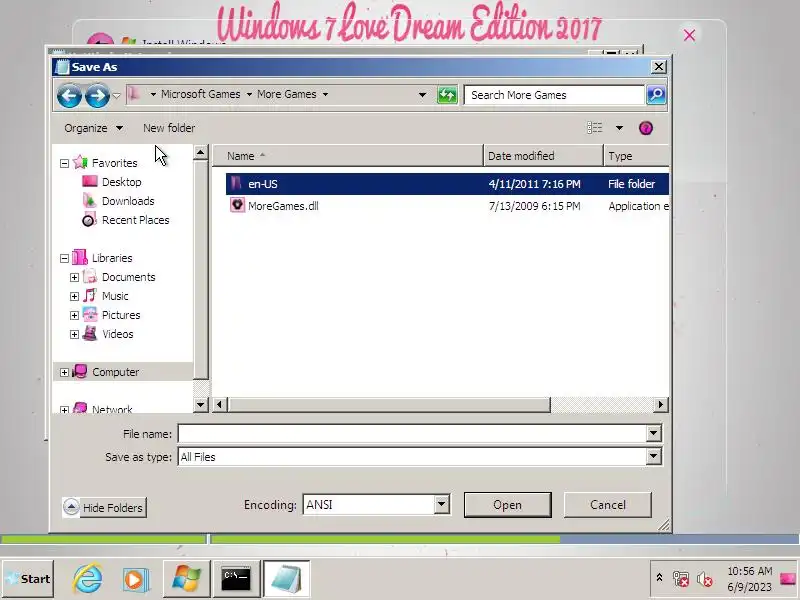Viewport: 800px width, 600px height.
Task: Open the address bar previous locations dropdown
Action: [422, 95]
